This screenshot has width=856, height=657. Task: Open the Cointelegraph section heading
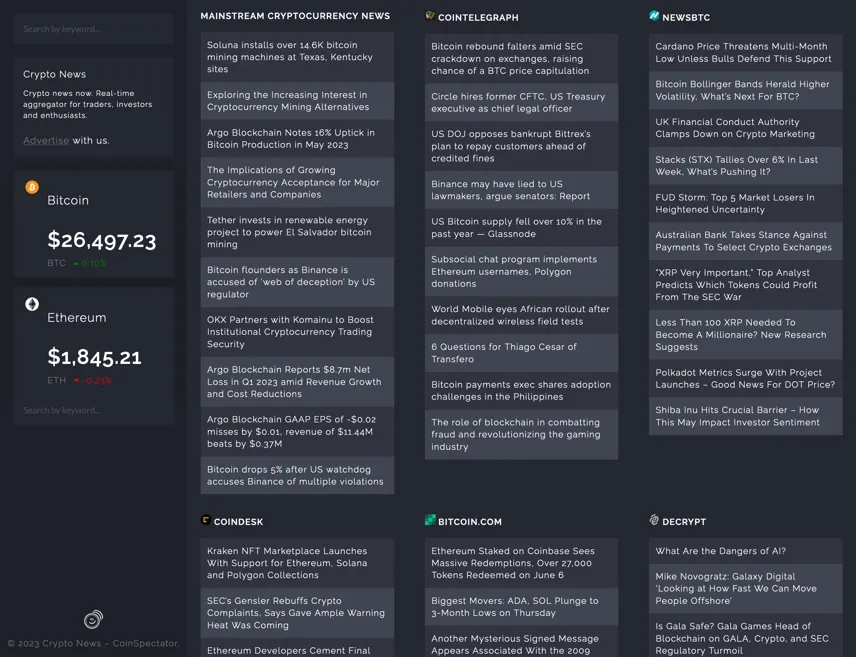(x=478, y=17)
